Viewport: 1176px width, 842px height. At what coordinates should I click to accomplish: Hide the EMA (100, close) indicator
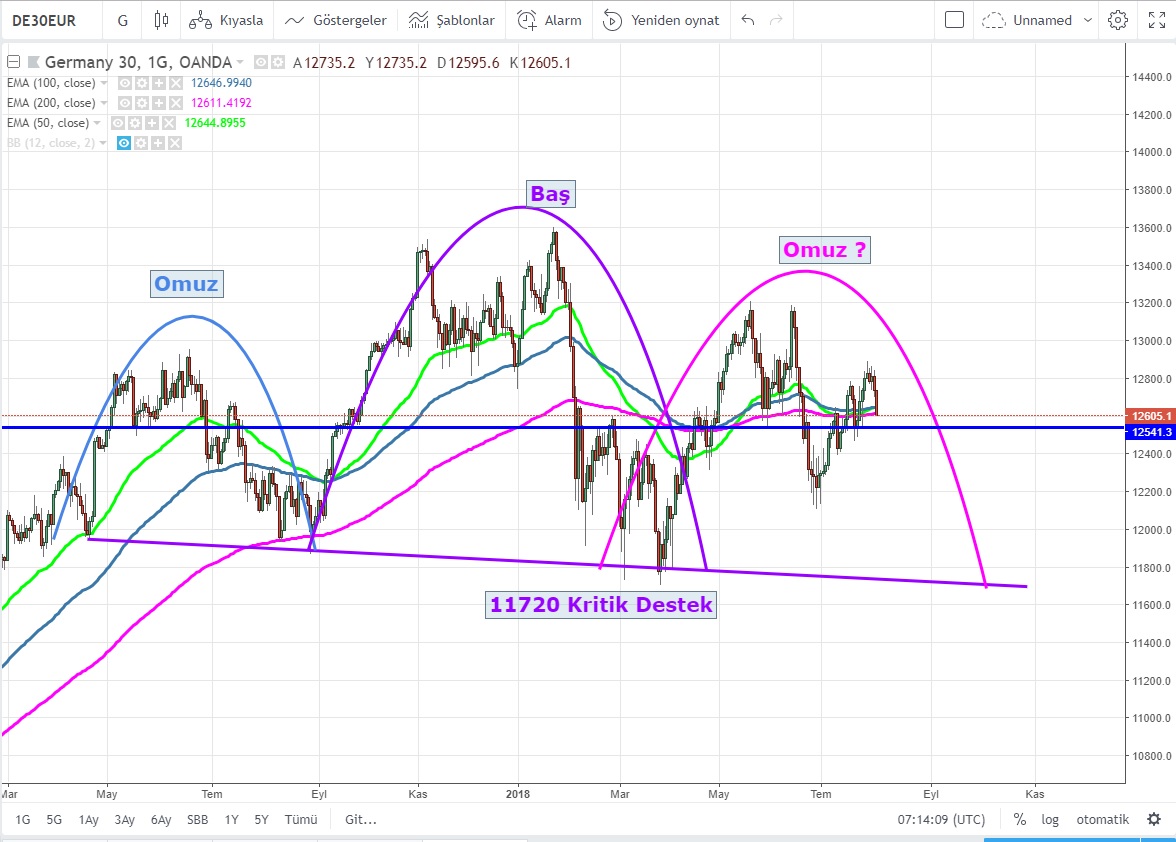[x=126, y=83]
